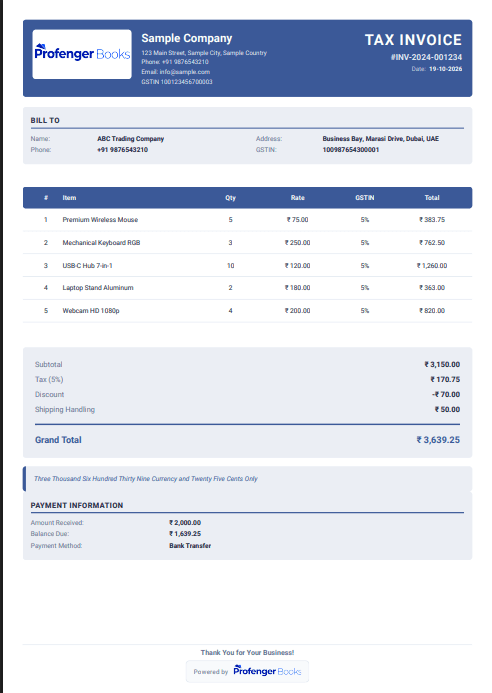
Task: Select company GSTIN 100123456700003
Action: (x=177, y=82)
